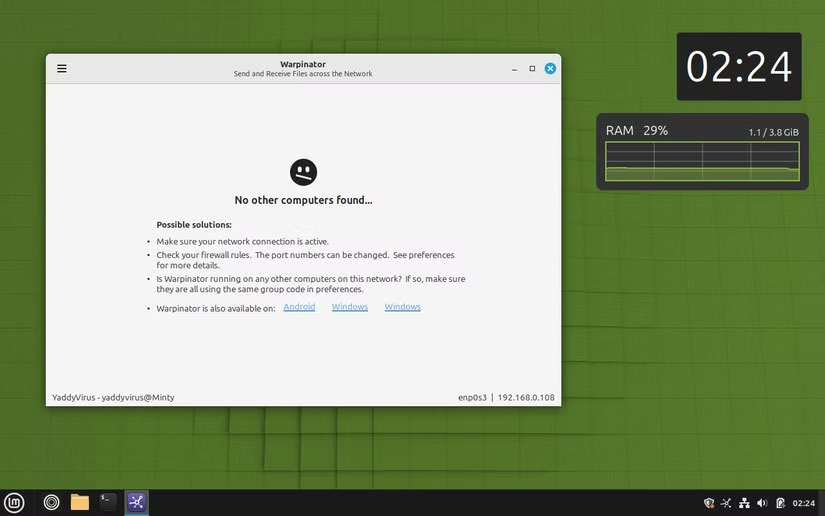Click the Windows link next to Android
Image resolution: width=825 pixels, height=516 pixels.
pyautogui.click(x=350, y=307)
